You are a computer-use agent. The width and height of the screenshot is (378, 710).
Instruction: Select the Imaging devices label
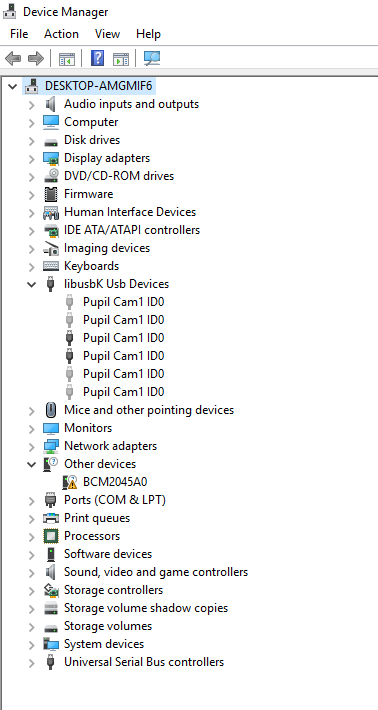[x=107, y=248]
